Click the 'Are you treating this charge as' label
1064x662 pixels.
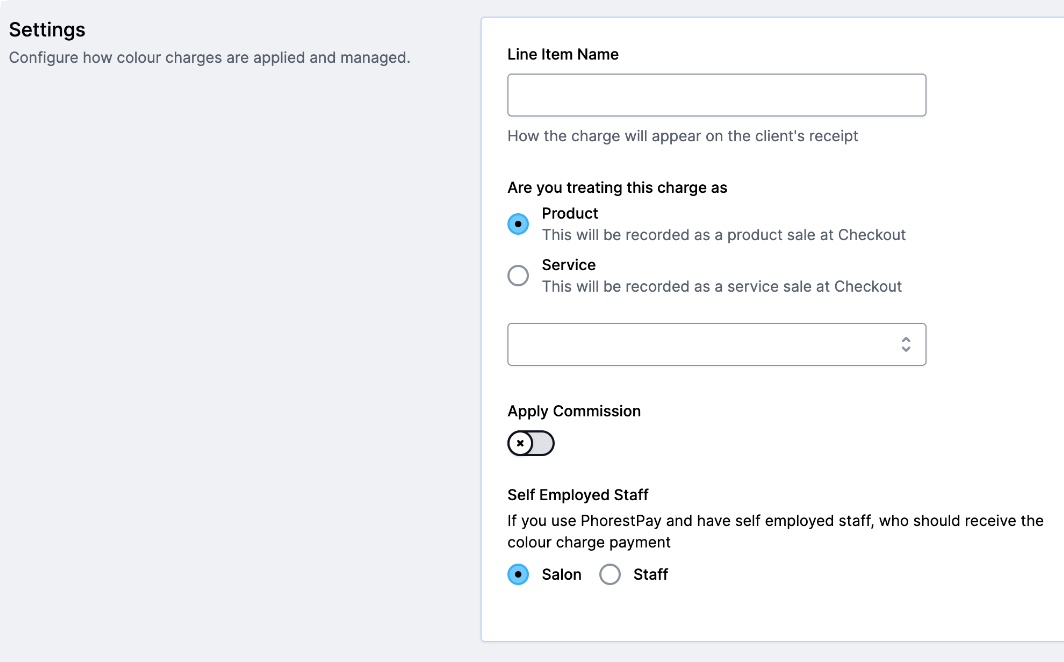coord(618,188)
